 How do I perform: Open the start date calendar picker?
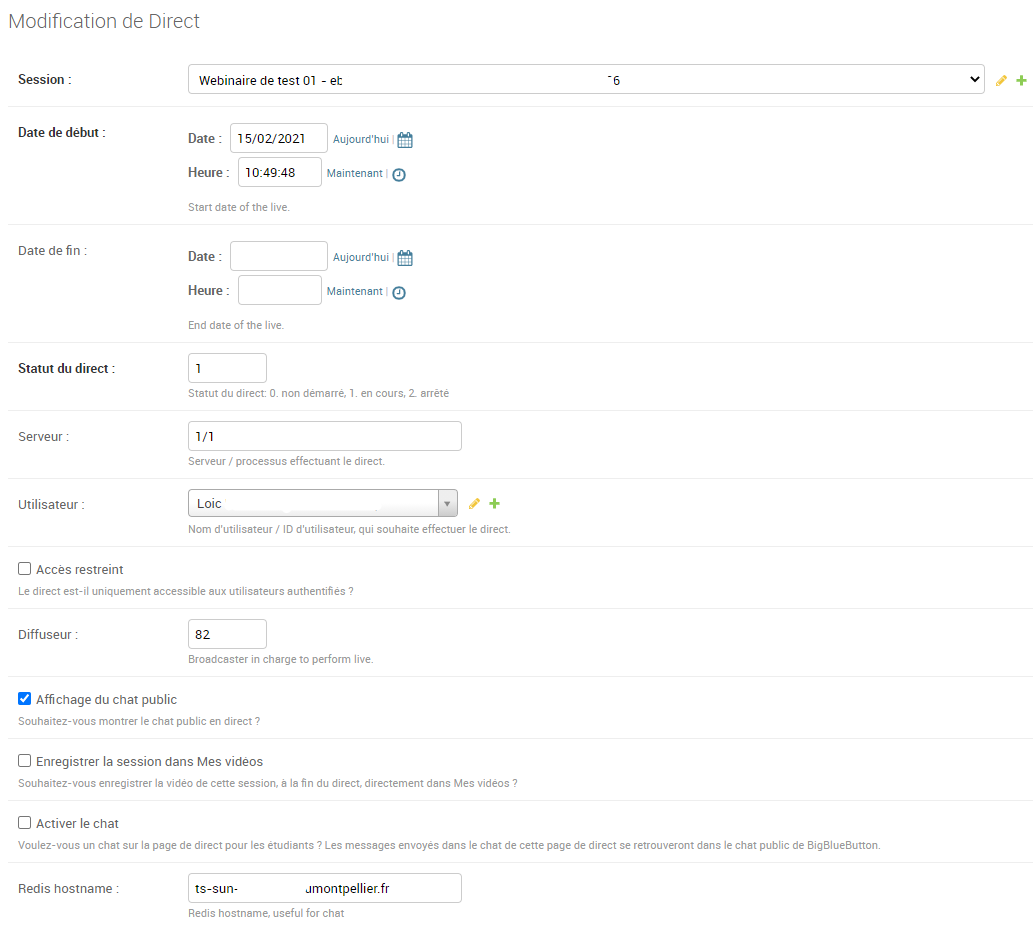405,140
